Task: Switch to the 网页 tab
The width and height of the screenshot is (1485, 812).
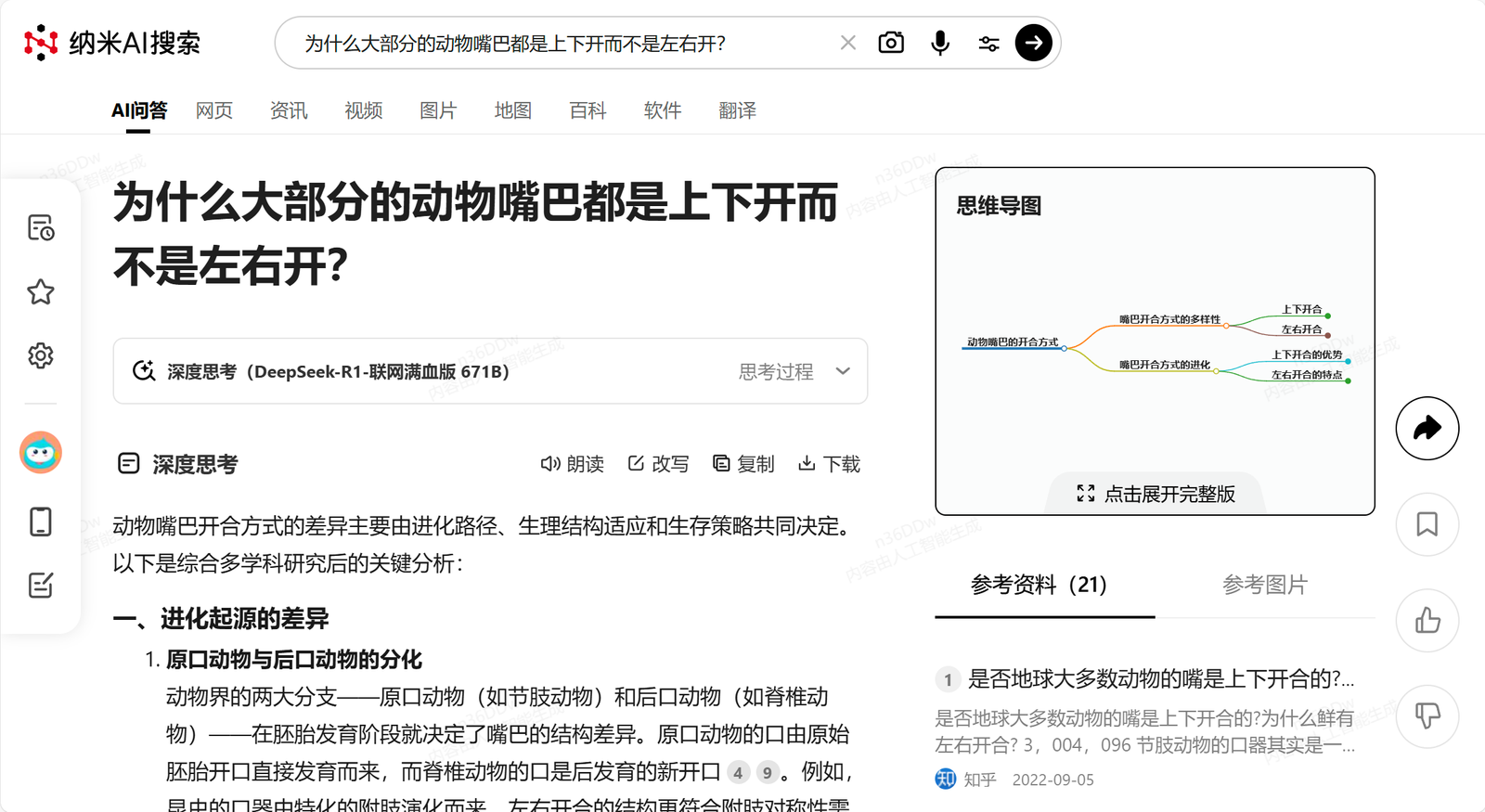Action: pos(214,110)
